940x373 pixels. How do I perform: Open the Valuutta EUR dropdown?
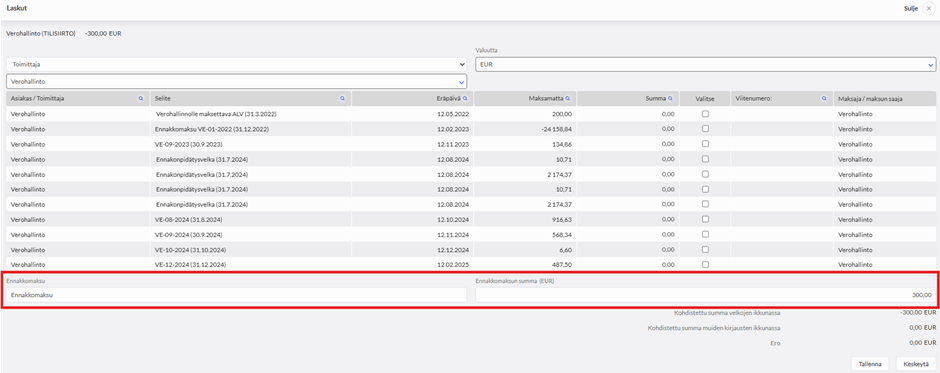point(706,64)
